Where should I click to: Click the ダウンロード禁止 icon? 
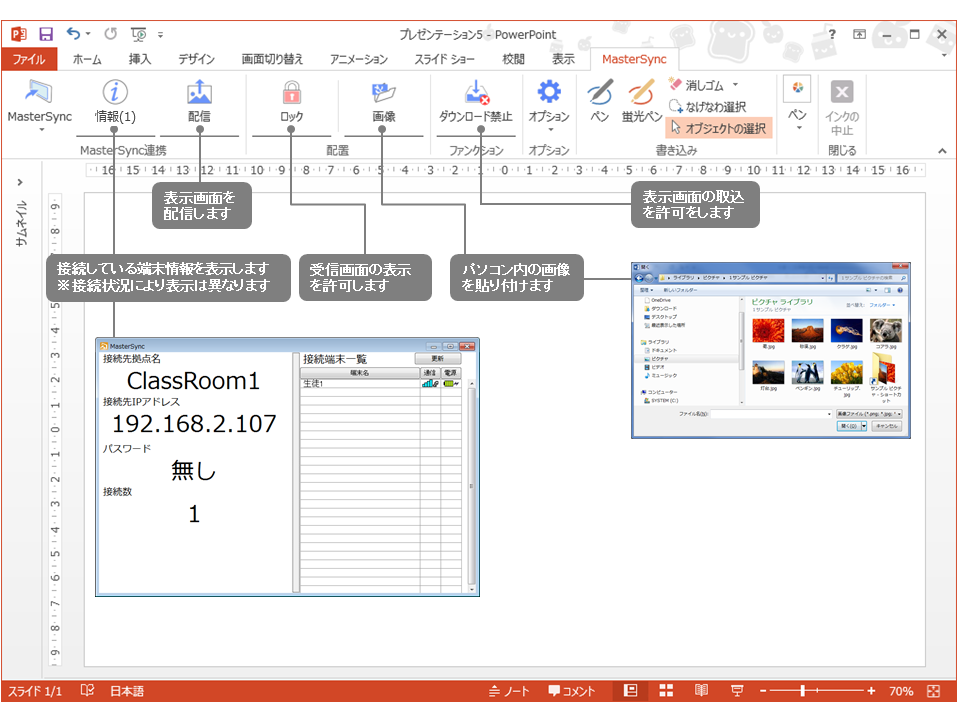(x=476, y=93)
